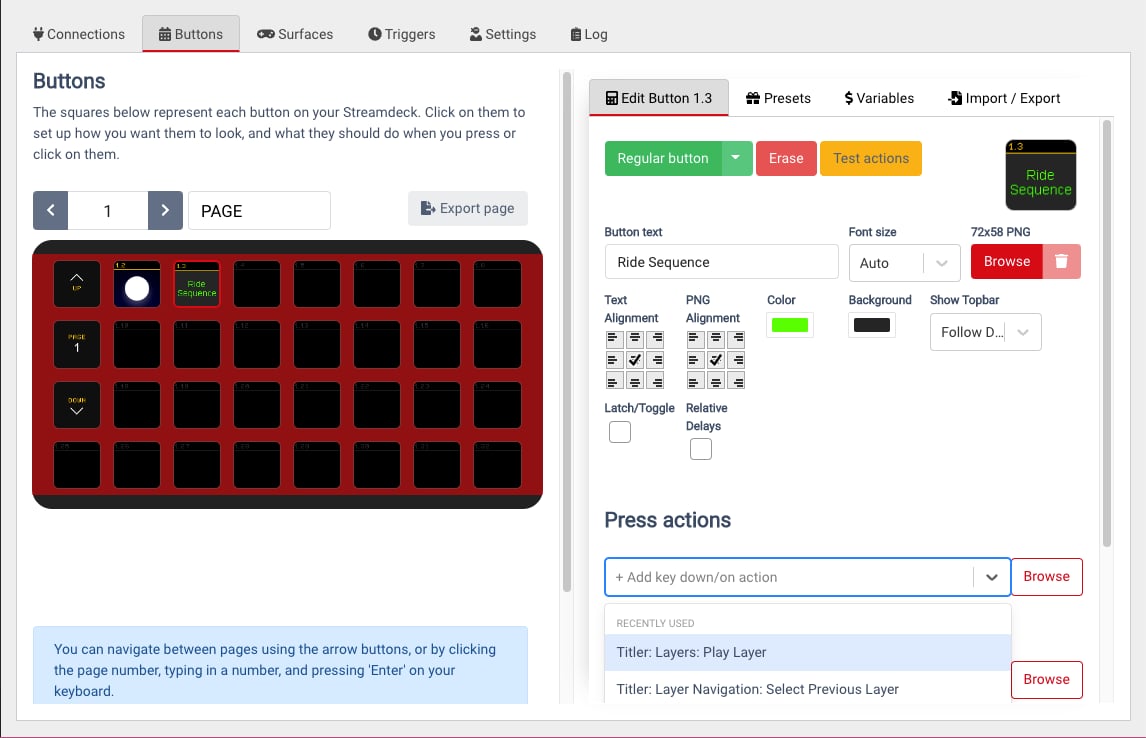The width and height of the screenshot is (1146, 738).
Task: Switch to the Surfaces tab
Action: point(295,34)
